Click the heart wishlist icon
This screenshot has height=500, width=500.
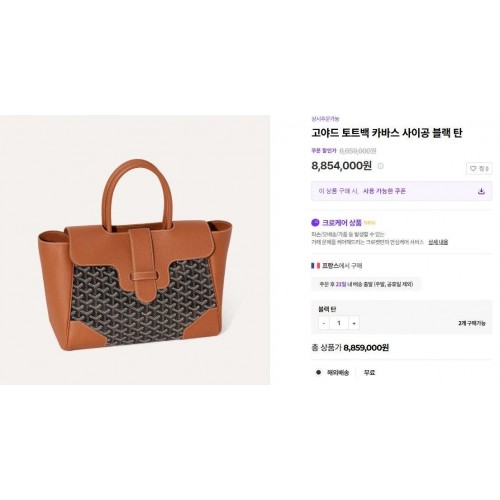(473, 169)
